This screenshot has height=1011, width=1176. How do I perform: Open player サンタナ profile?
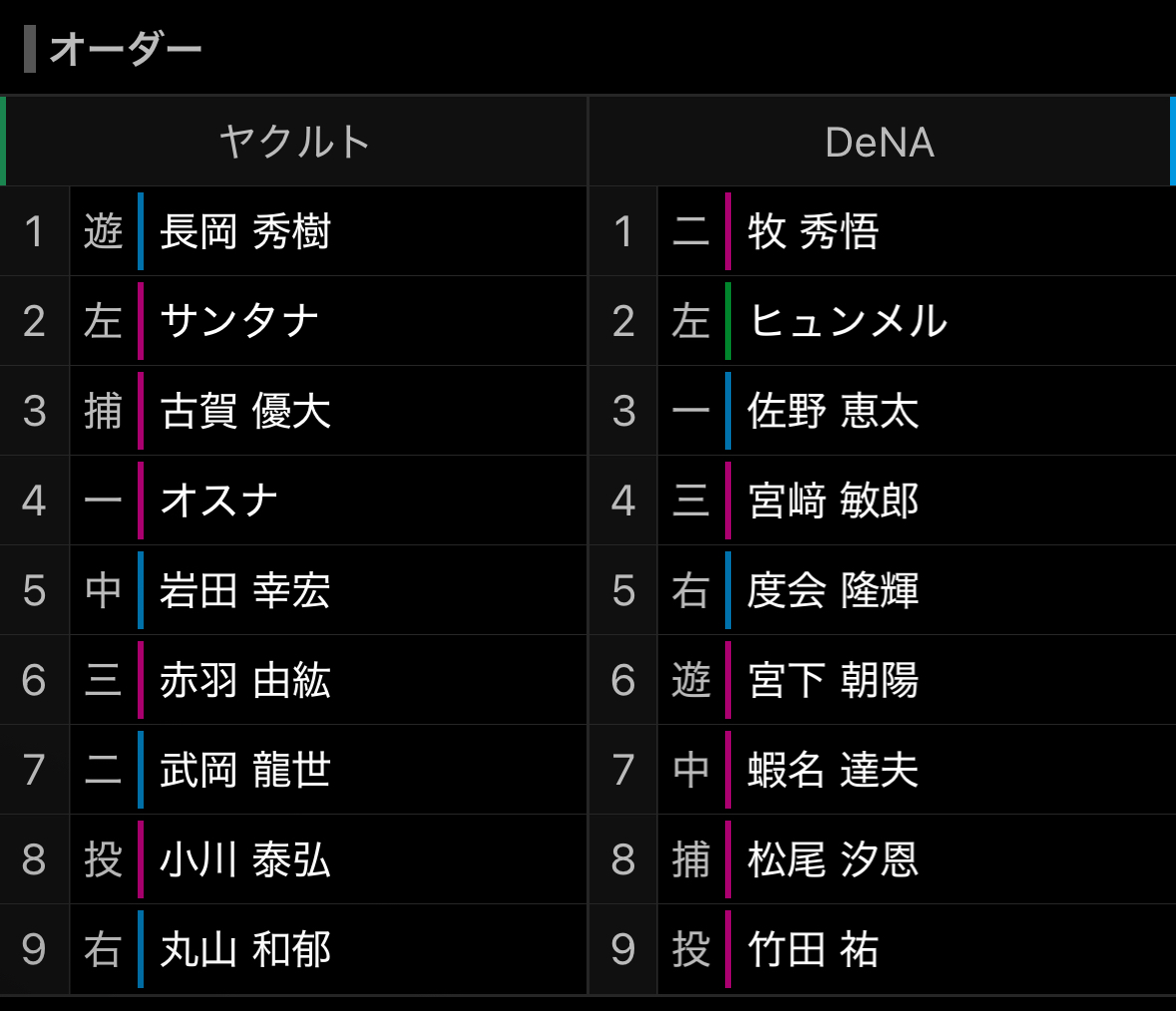(x=239, y=321)
